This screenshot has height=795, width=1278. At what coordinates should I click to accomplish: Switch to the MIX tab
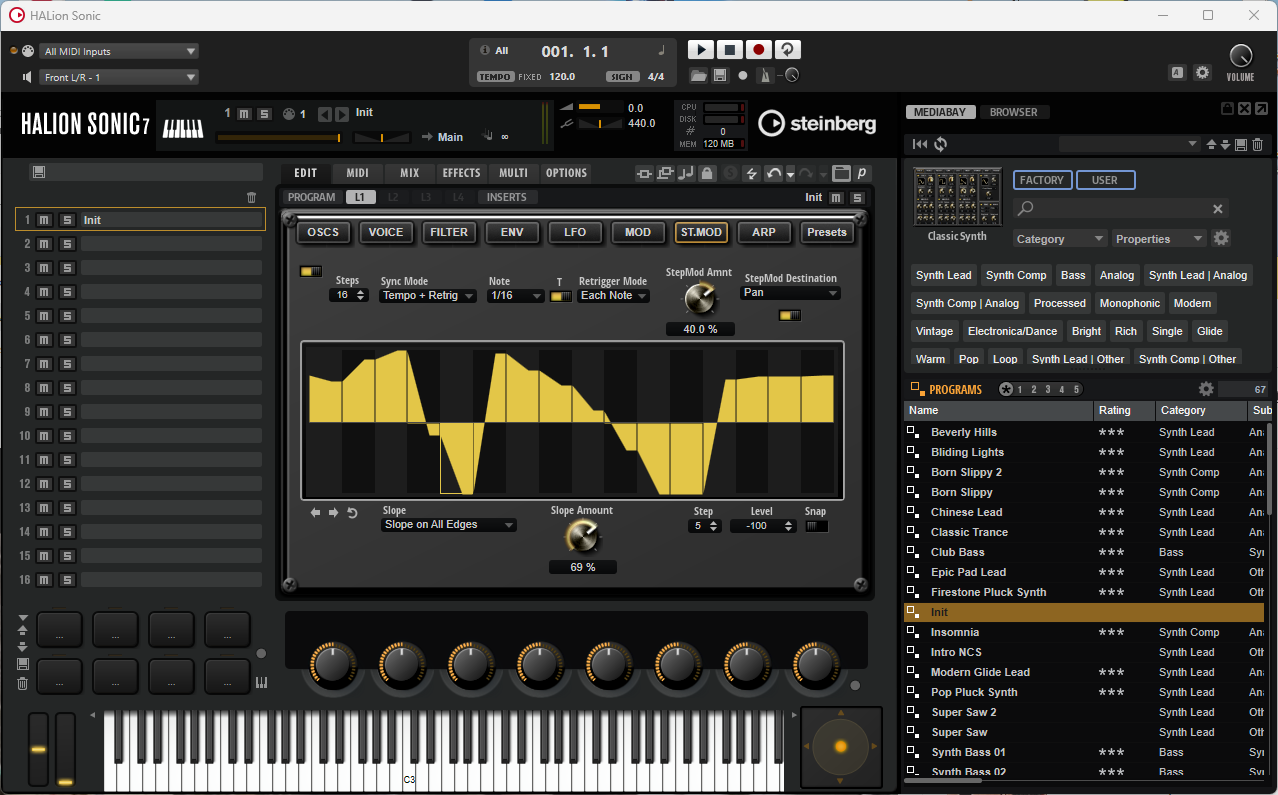click(410, 173)
